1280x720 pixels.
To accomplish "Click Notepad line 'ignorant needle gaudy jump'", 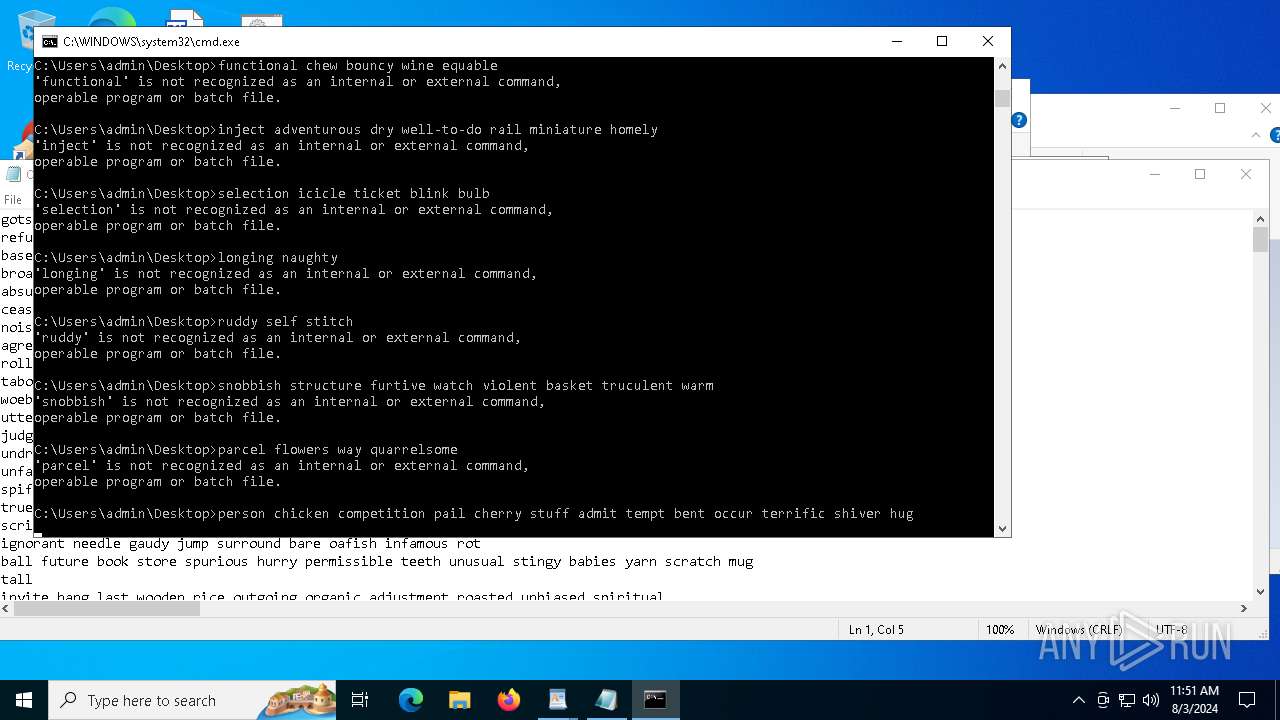I will click(x=241, y=544).
